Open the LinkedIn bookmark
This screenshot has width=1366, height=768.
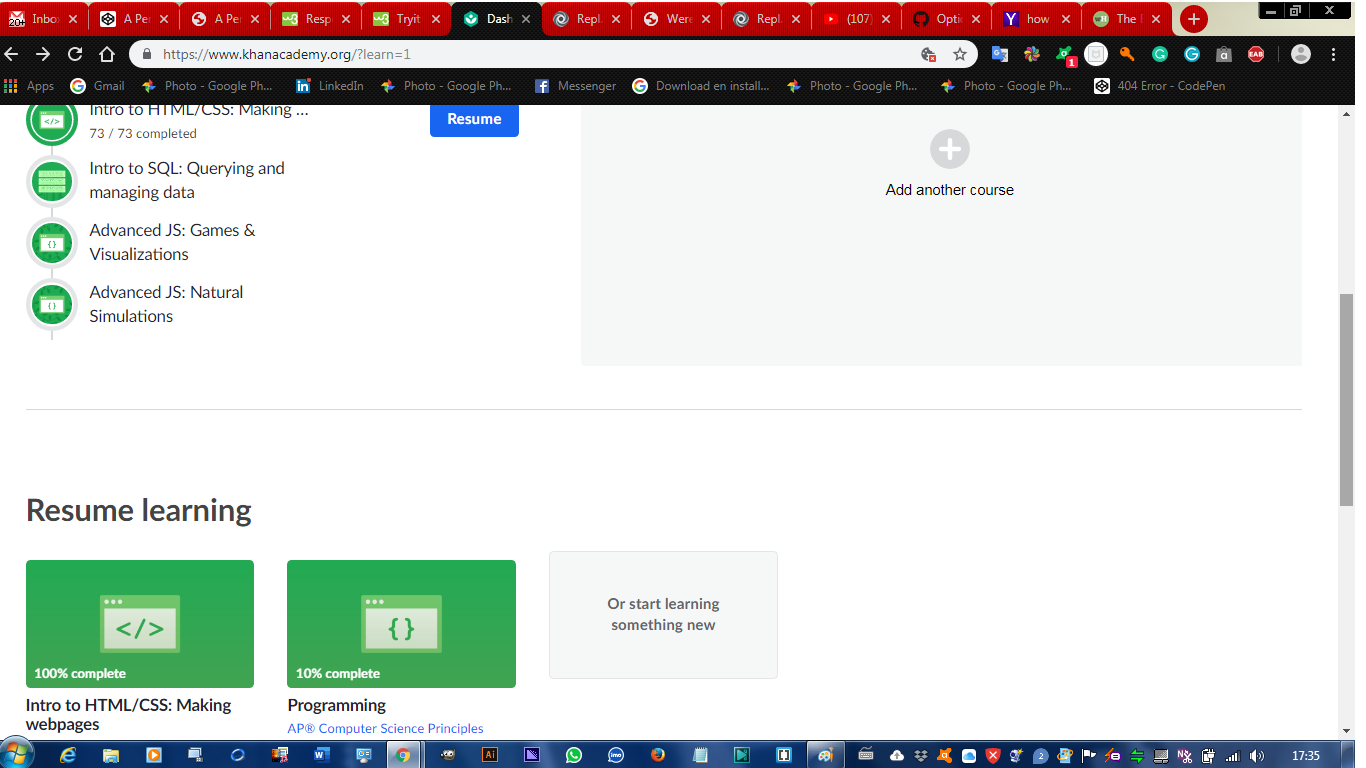click(329, 86)
